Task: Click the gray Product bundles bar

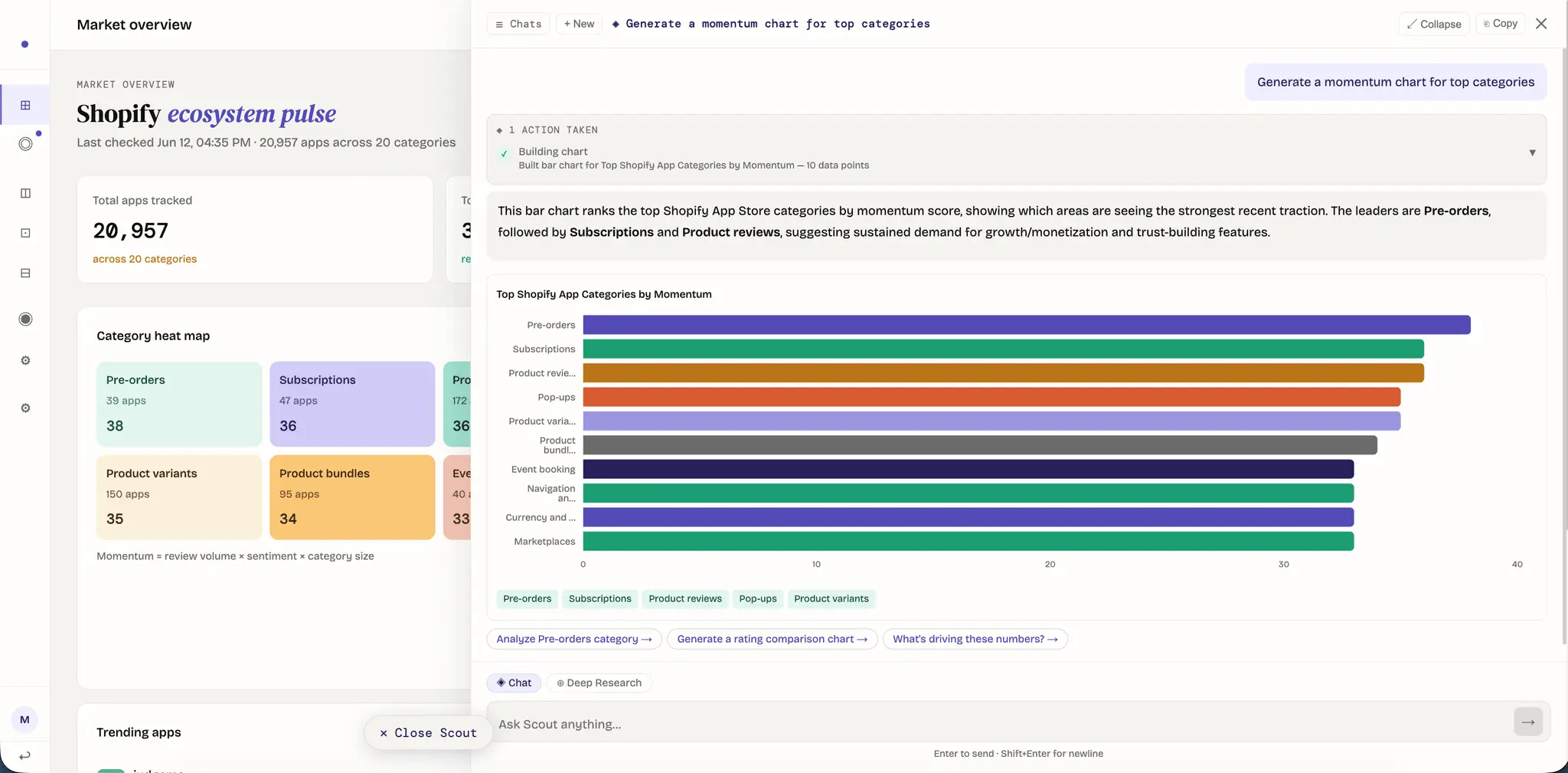Action: pos(980,445)
